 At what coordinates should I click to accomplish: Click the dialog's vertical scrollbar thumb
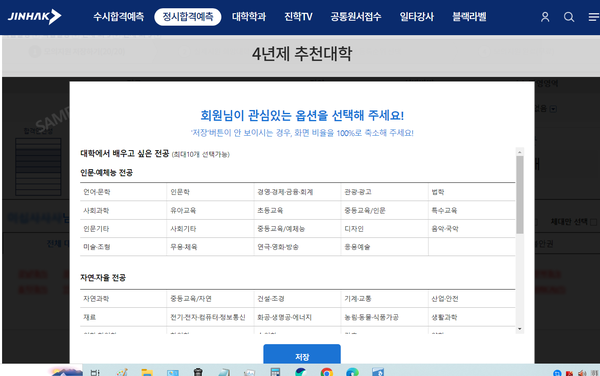(519, 195)
